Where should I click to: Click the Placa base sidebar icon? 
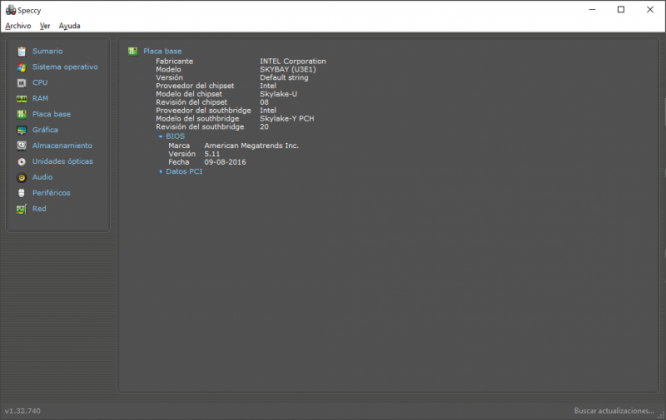coord(22,114)
